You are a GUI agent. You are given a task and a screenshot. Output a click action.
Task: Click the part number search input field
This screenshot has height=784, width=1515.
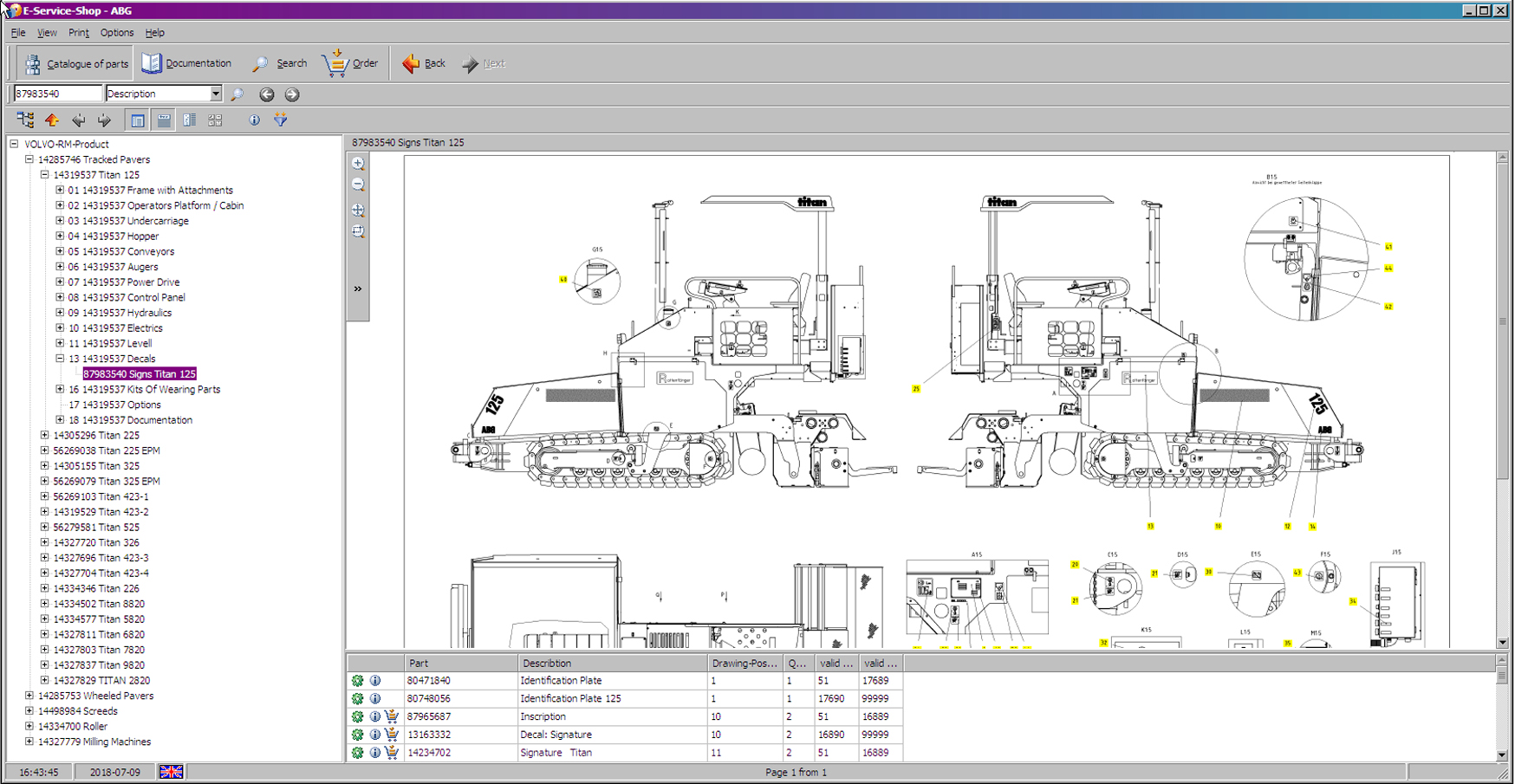tap(57, 94)
